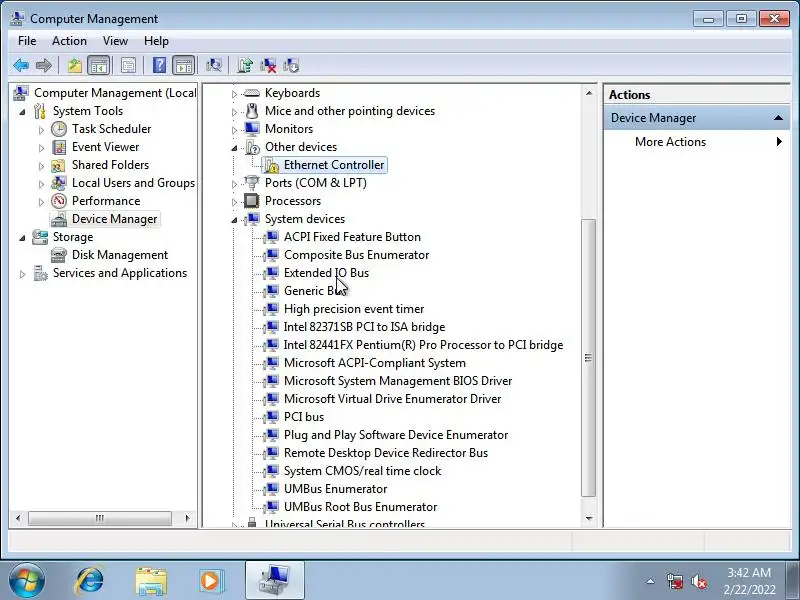The image size is (800, 600).
Task: Select the Task Scheduler clock icon
Action: click(59, 129)
